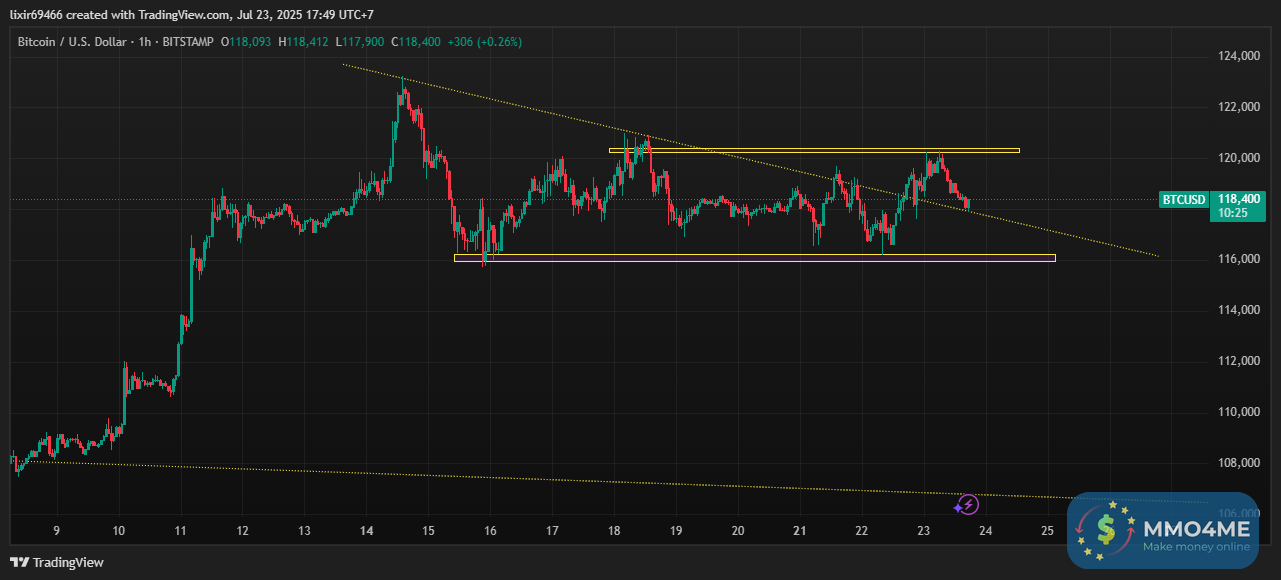
Task: Click the 110,000 price axis label
Action: (x=1239, y=412)
